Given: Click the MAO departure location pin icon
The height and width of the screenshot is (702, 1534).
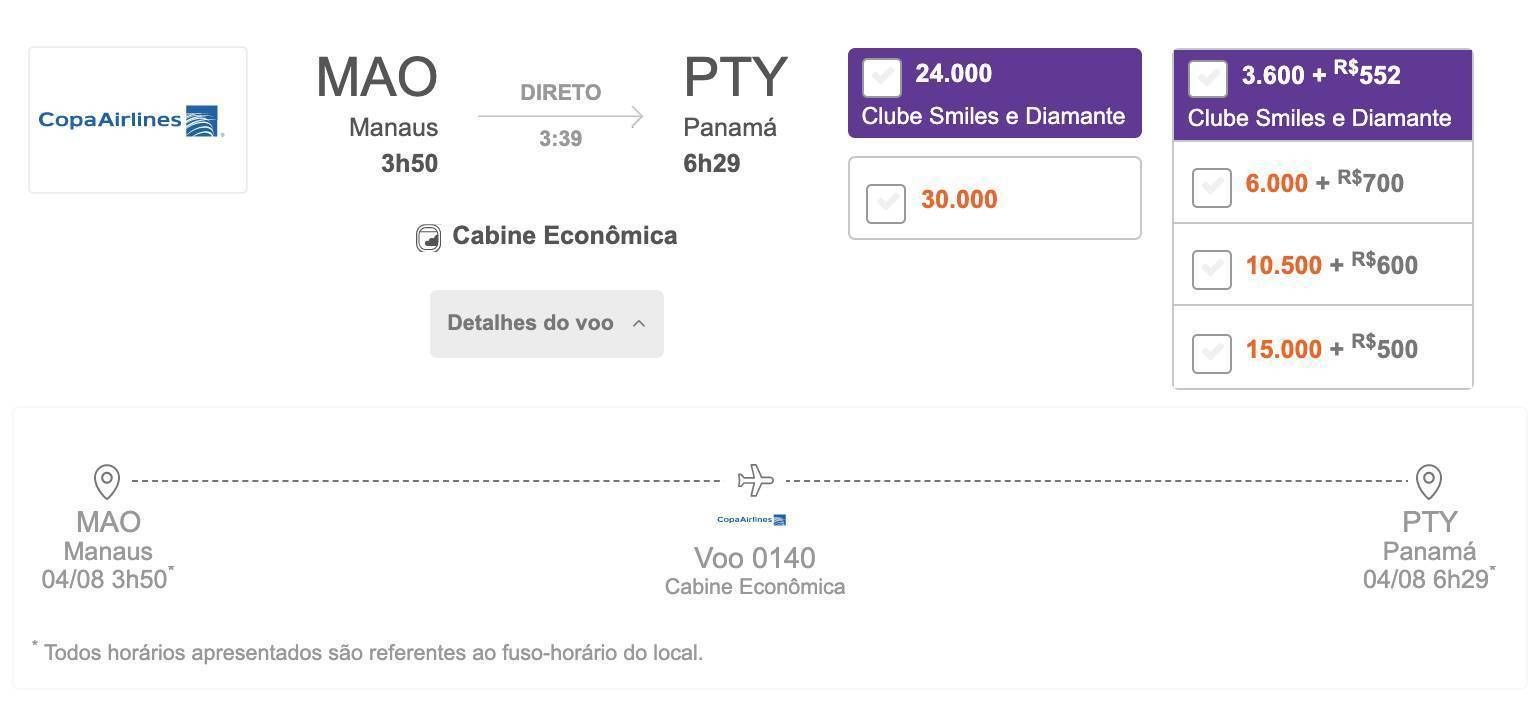Looking at the screenshot, I should (x=107, y=482).
